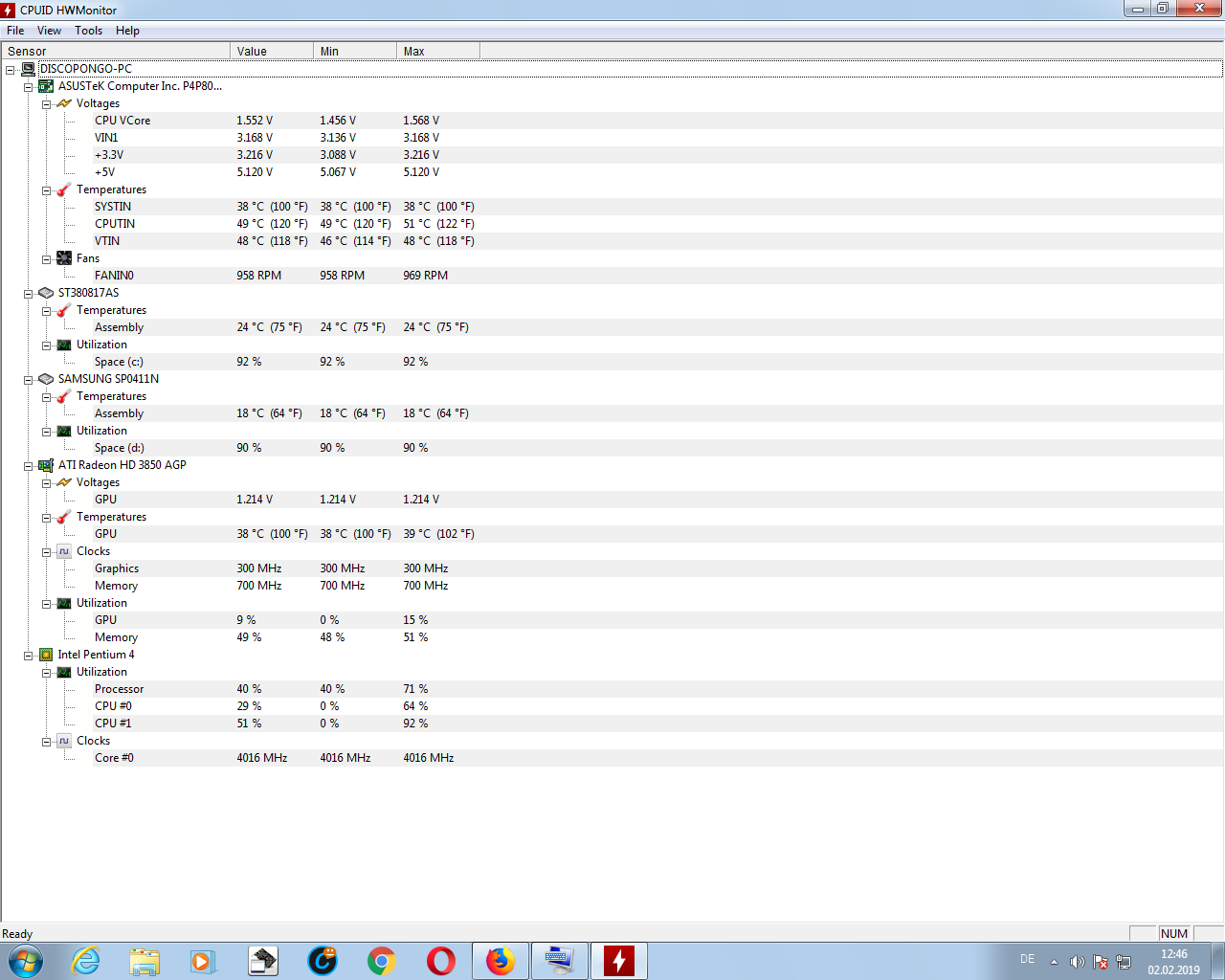Screen dimensions: 1225x980
Task: Open the Tools menu
Action: [88, 31]
